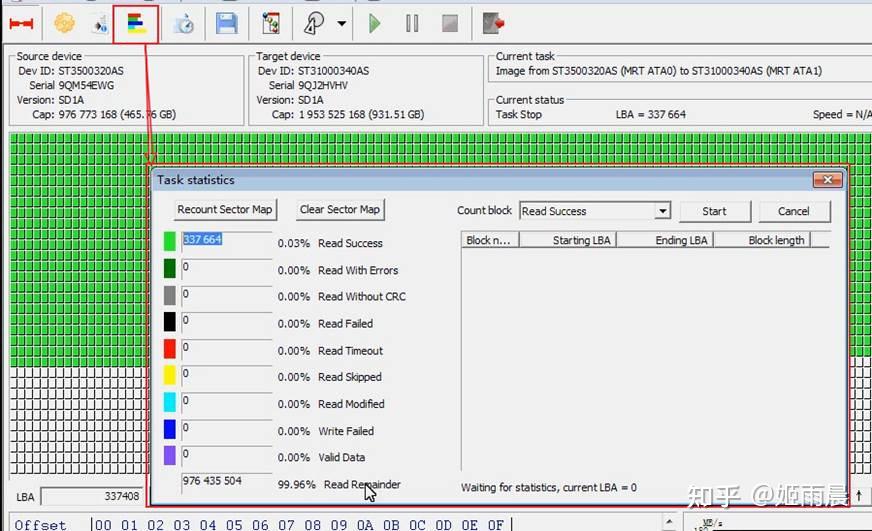Click the Start button in Task statistics

715,211
